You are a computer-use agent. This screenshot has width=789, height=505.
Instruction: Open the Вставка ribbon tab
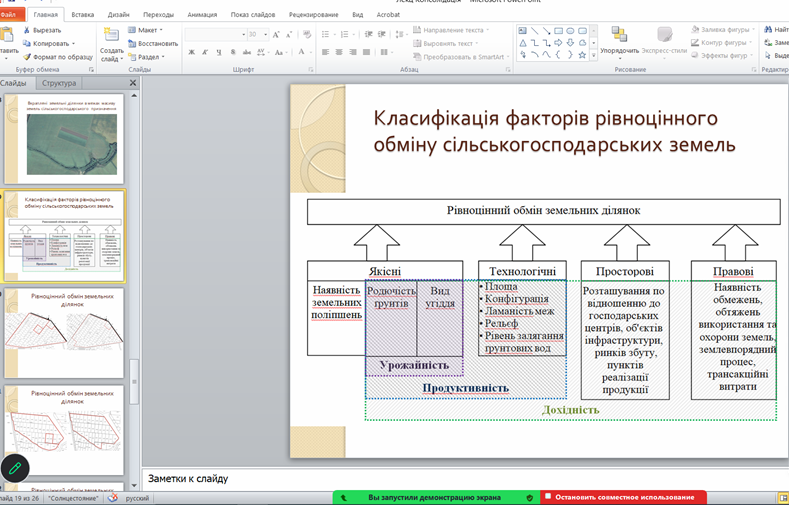[x=83, y=15]
